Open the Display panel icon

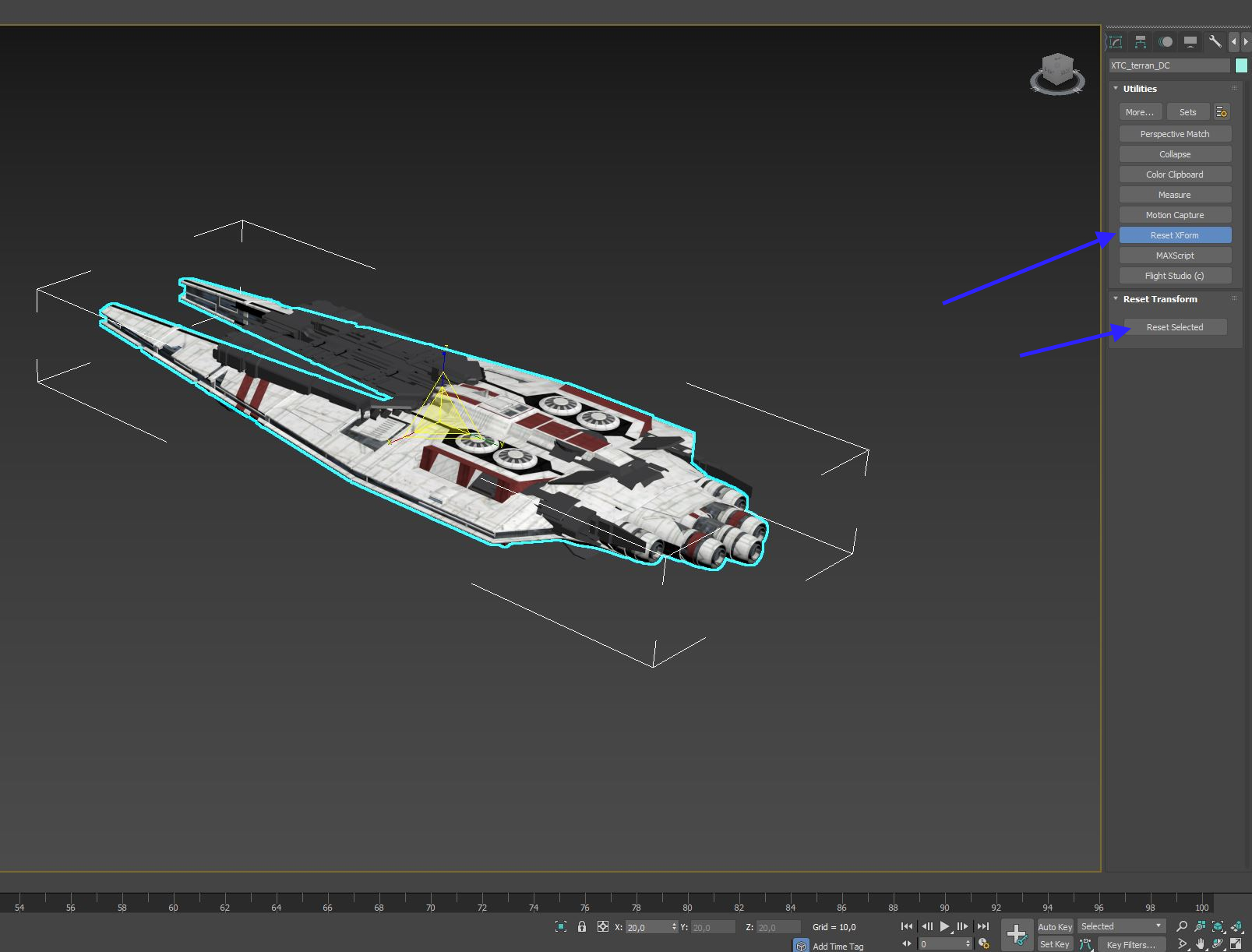point(1190,42)
